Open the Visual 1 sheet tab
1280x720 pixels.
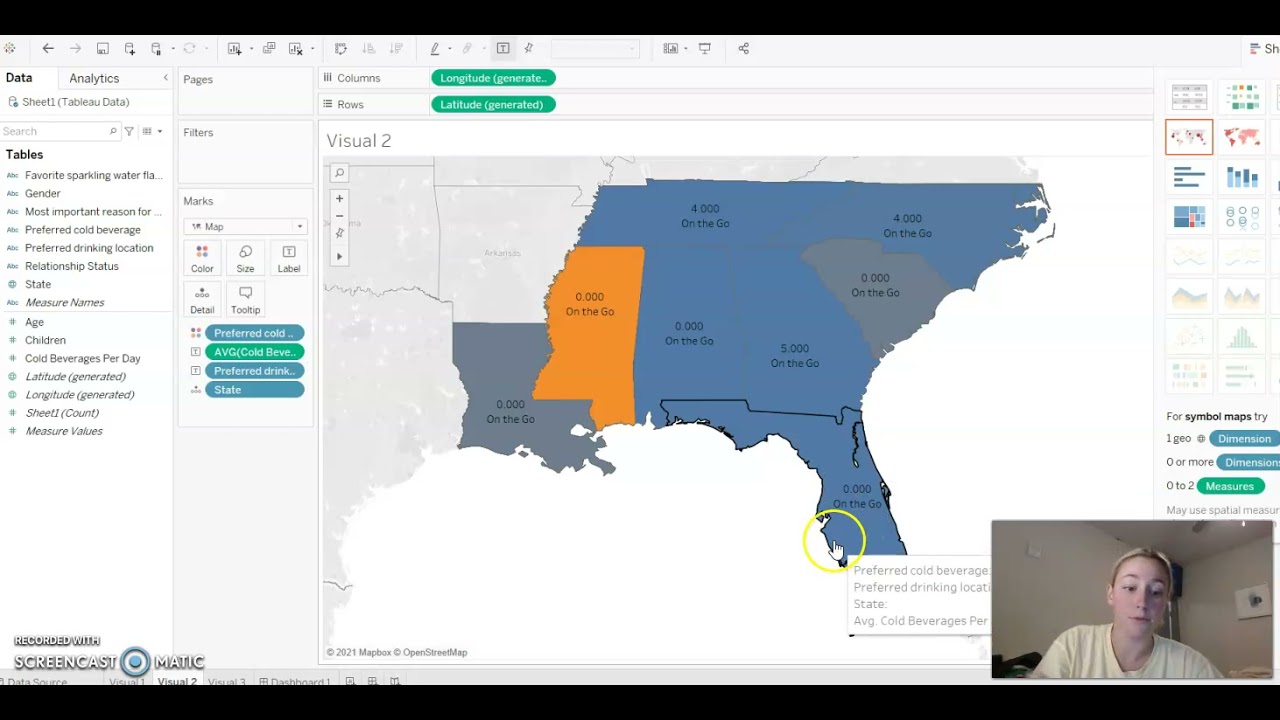point(127,682)
